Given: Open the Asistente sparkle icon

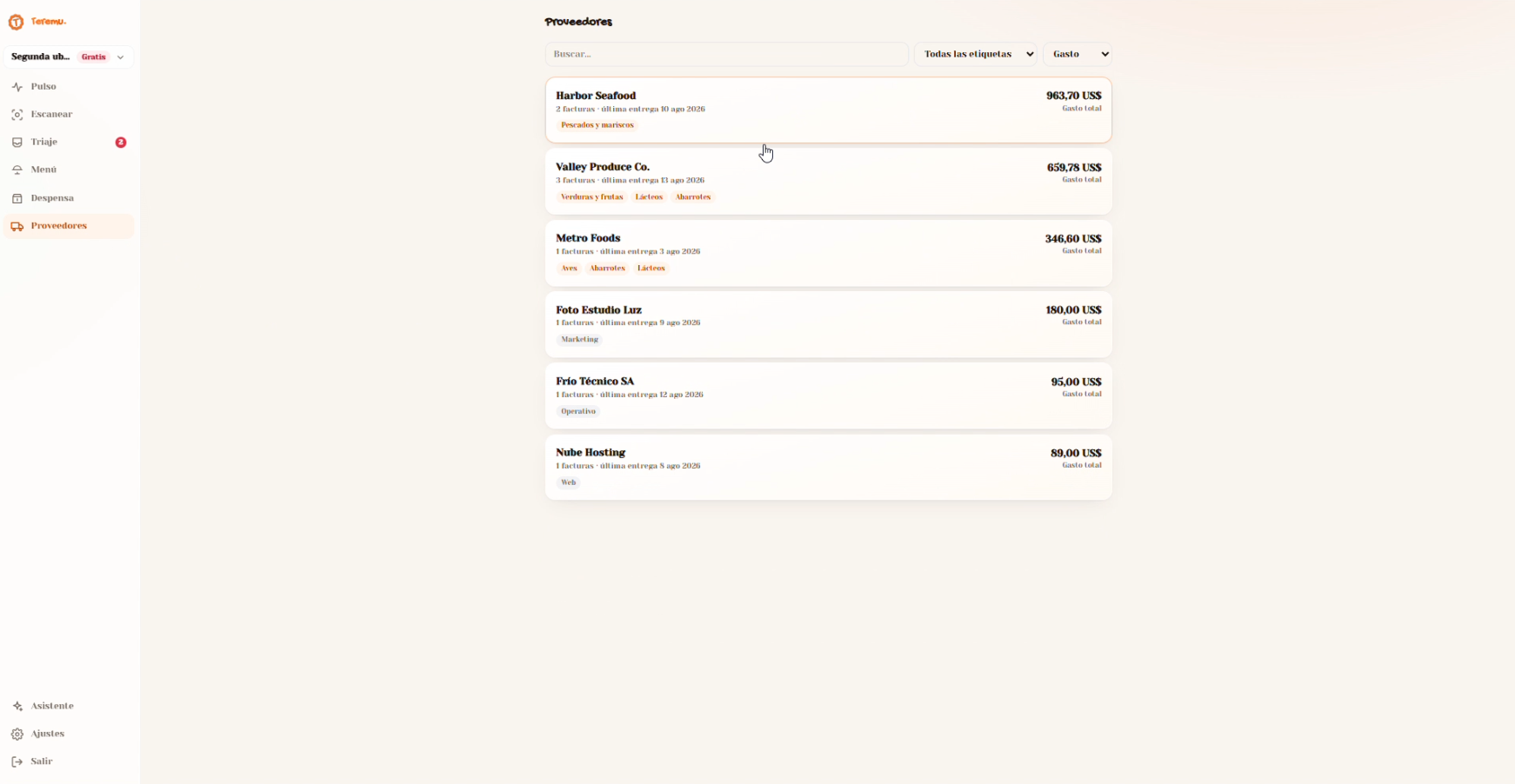Looking at the screenshot, I should (x=17, y=706).
